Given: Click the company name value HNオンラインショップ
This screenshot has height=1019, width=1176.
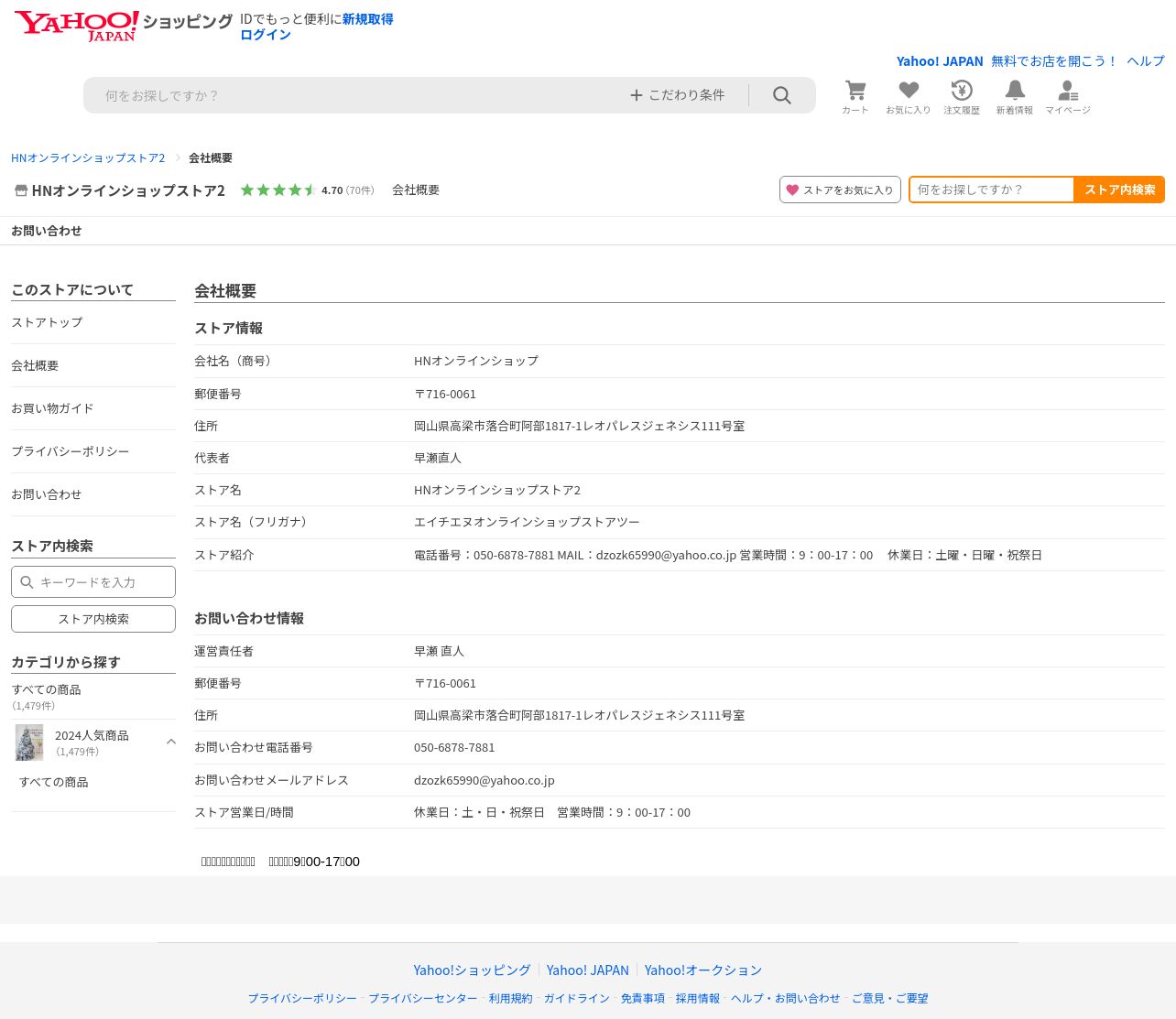Looking at the screenshot, I should (x=476, y=361).
